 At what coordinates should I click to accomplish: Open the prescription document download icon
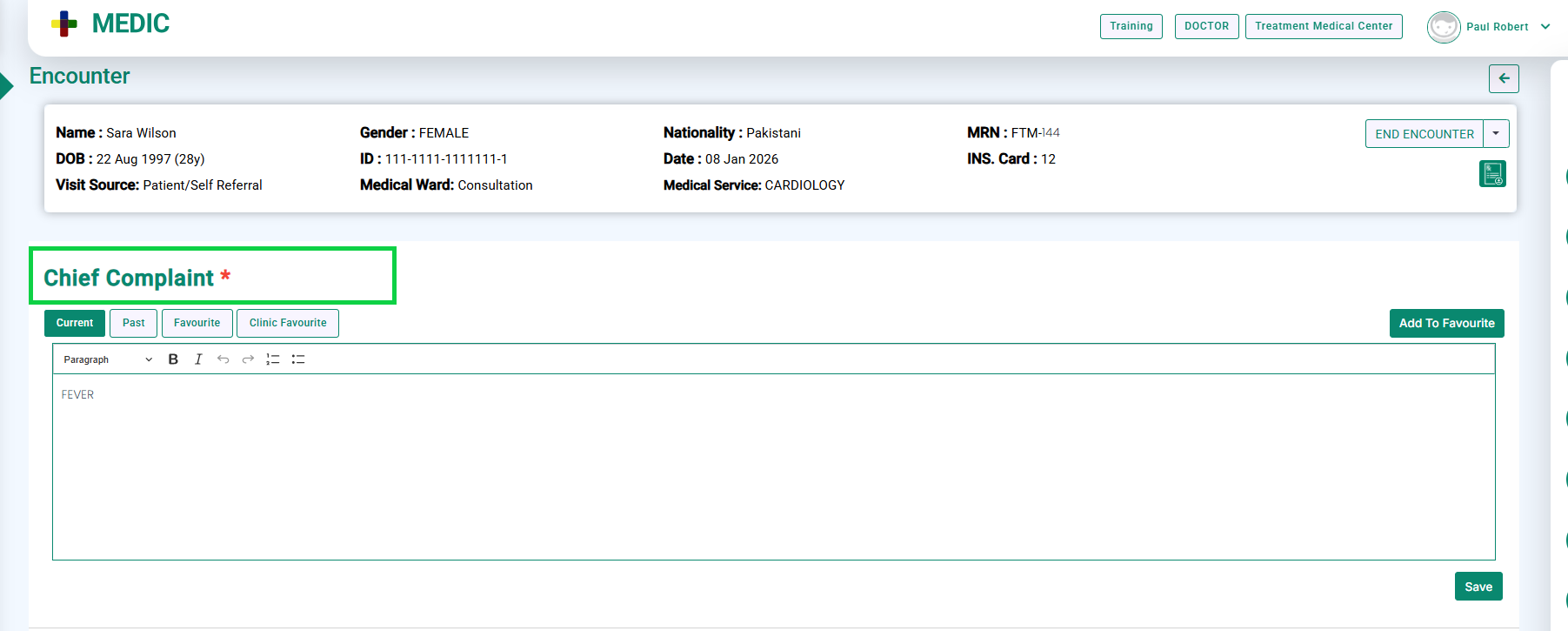(1492, 174)
